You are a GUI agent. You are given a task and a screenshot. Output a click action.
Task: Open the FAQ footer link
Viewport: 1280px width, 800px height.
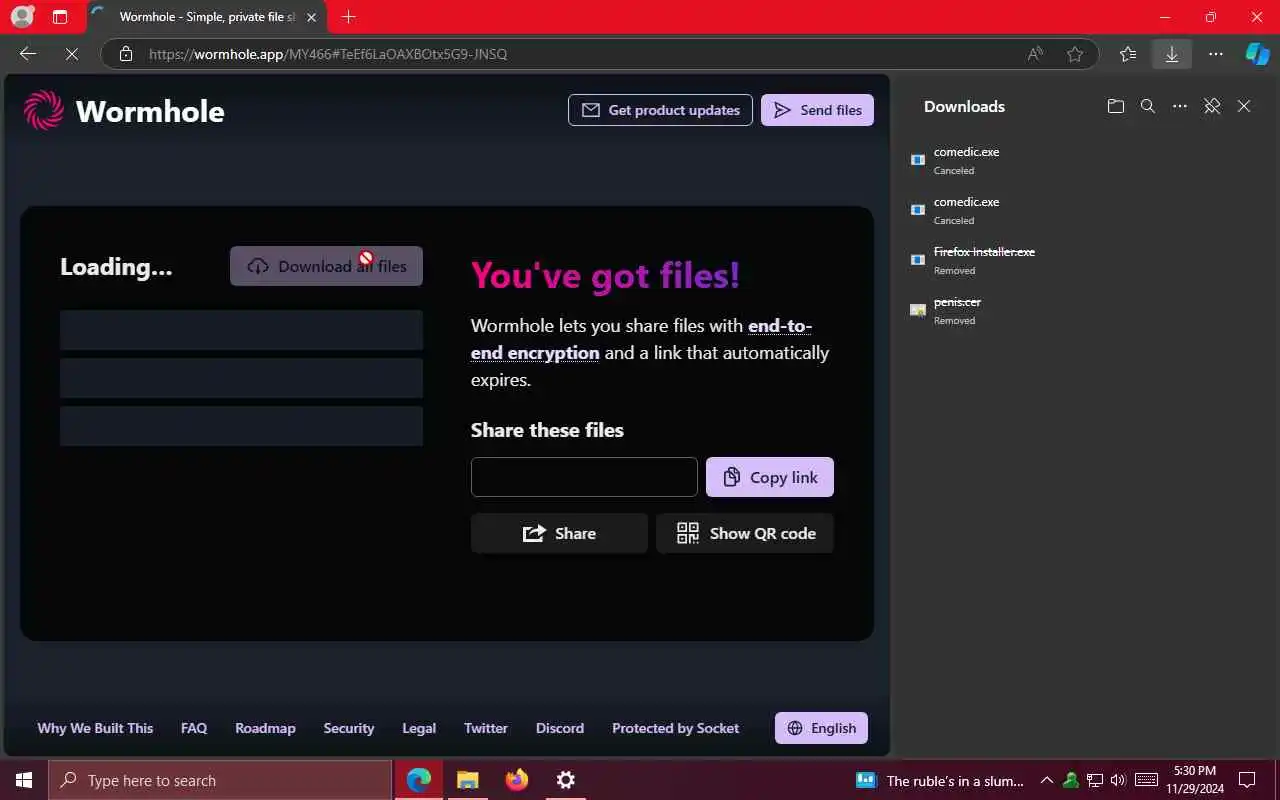(x=194, y=728)
